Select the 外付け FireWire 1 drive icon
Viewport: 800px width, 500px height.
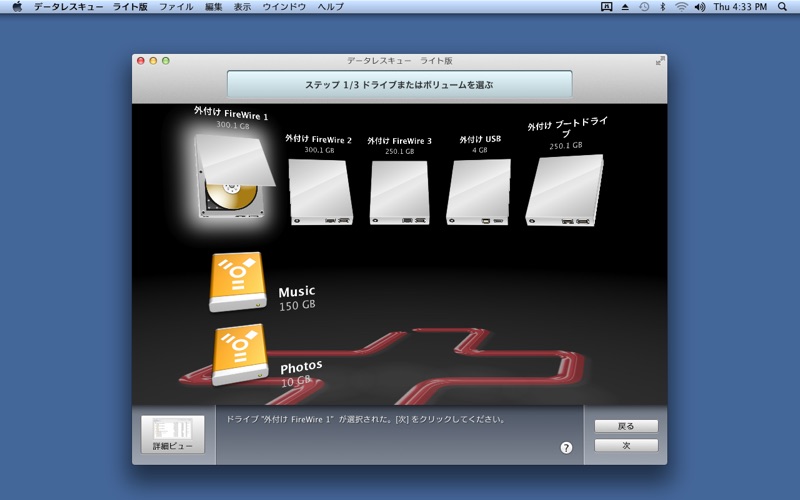point(234,177)
